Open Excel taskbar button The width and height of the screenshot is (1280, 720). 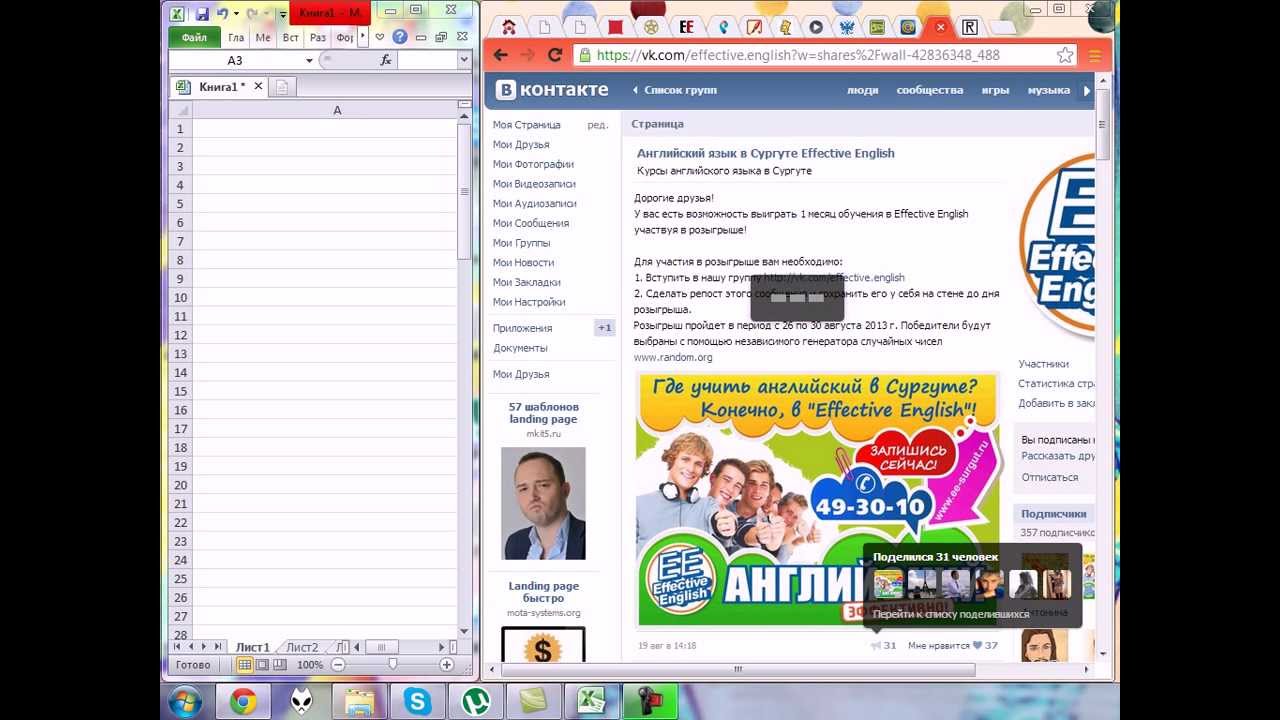591,702
